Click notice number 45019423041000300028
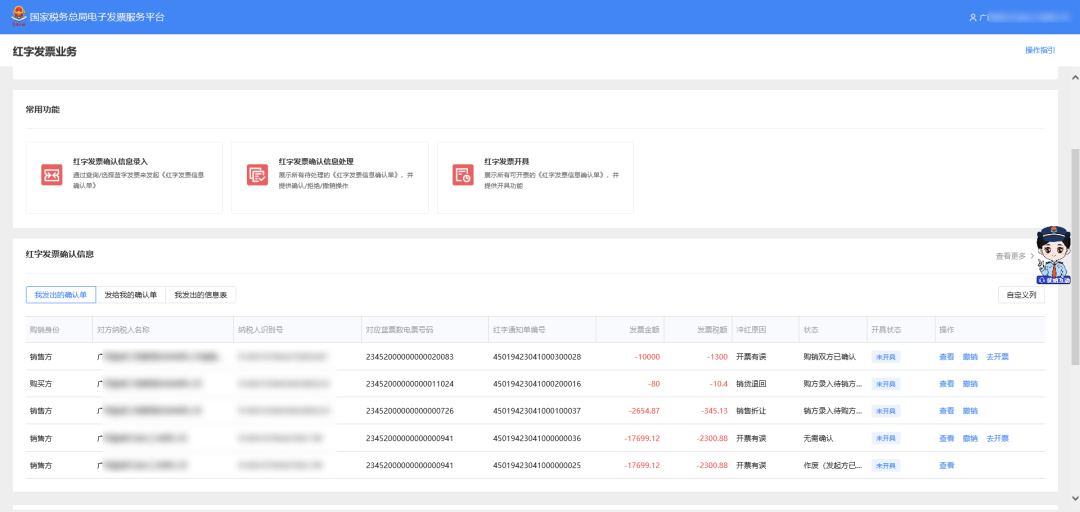Viewport: 1080px width, 512px height. [x=537, y=357]
